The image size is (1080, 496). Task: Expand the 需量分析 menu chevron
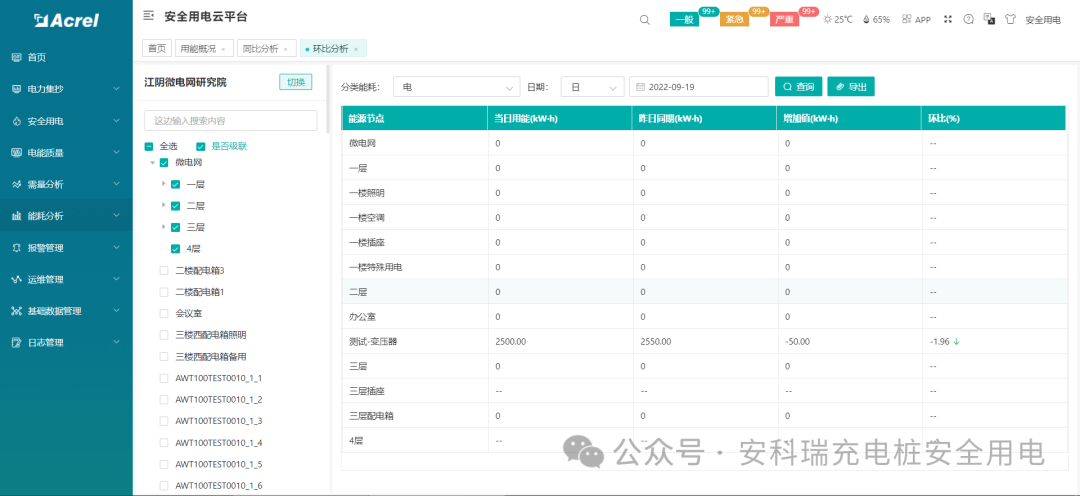tap(116, 184)
